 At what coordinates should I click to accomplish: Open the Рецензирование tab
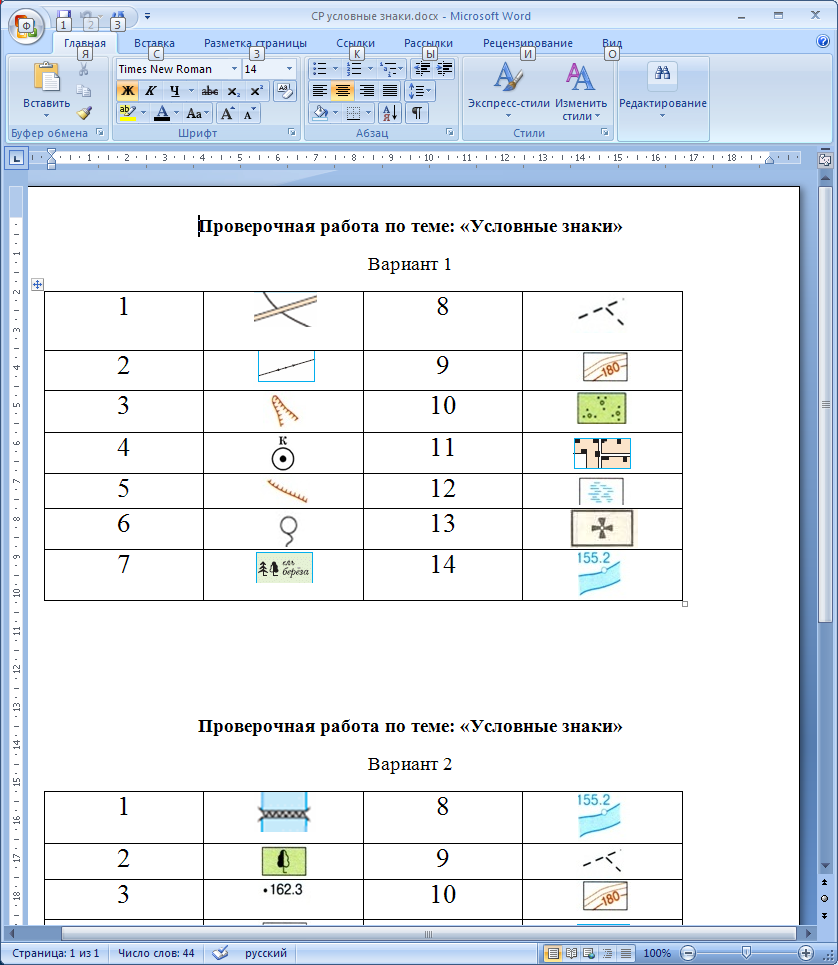tap(528, 43)
